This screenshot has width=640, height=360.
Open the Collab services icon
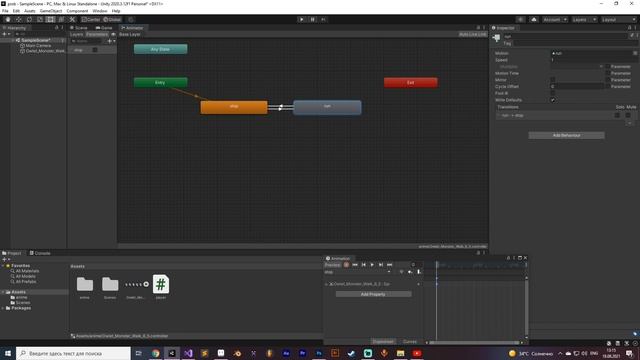[x=520, y=20]
